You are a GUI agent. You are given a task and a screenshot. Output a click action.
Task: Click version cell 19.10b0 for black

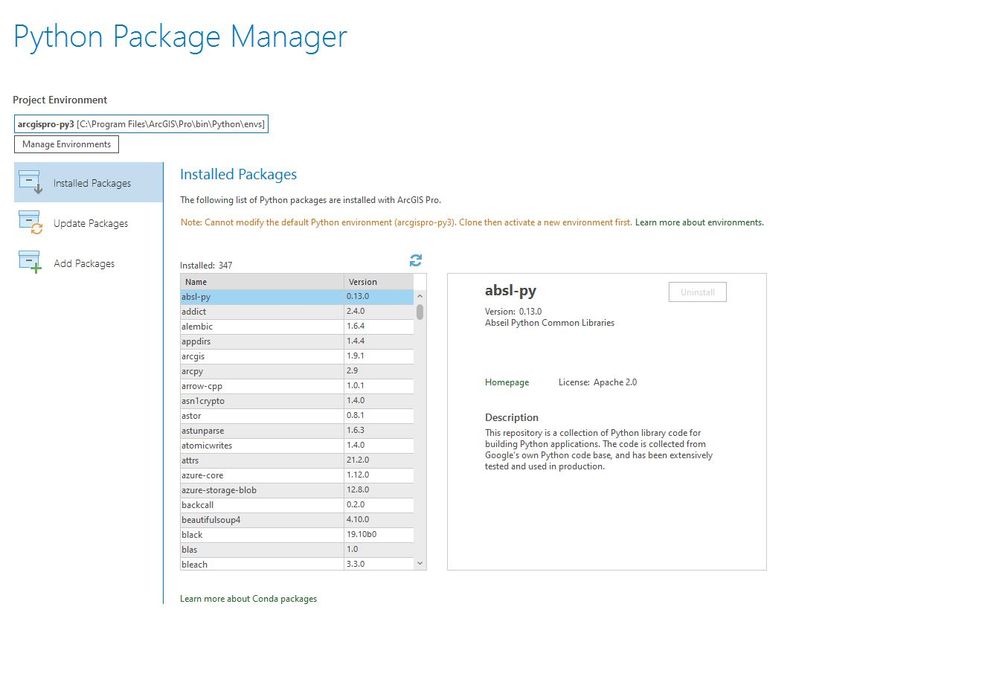[378, 534]
